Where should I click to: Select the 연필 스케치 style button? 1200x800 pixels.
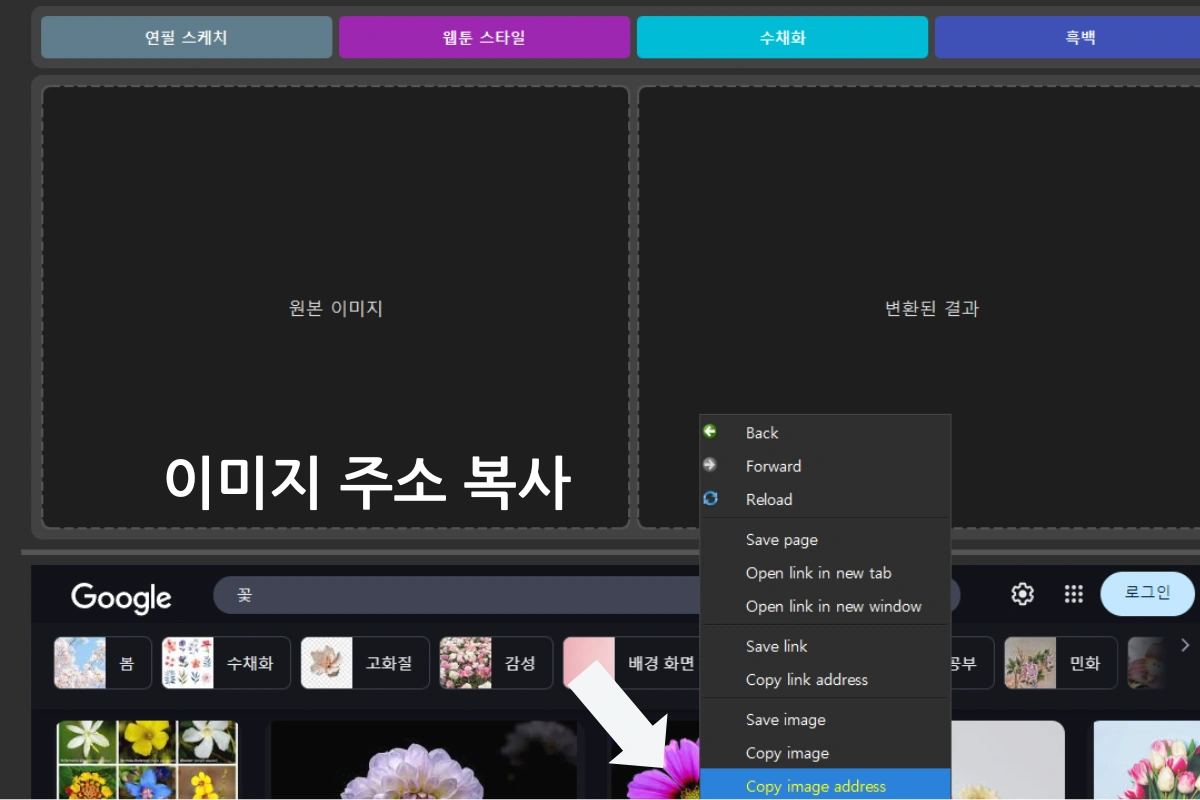tap(186, 36)
